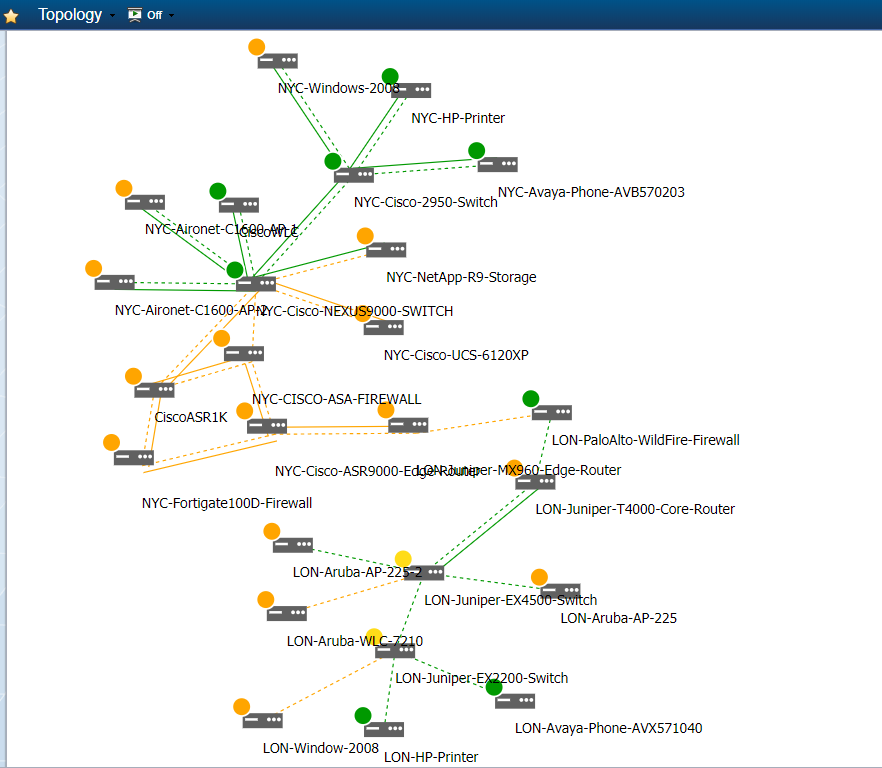Select the LON-Window-2008 device node icon

coord(263,720)
